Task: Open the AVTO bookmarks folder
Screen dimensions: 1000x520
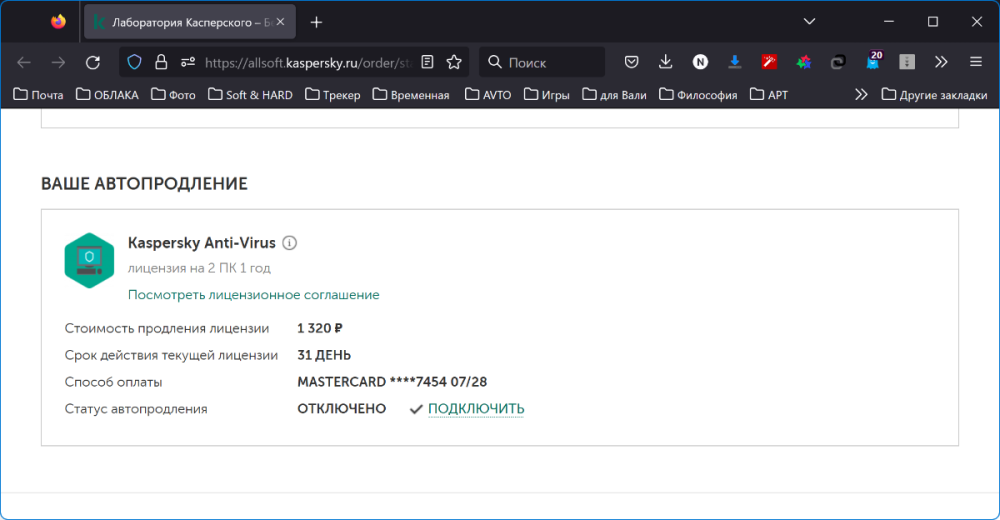Action: point(489,94)
